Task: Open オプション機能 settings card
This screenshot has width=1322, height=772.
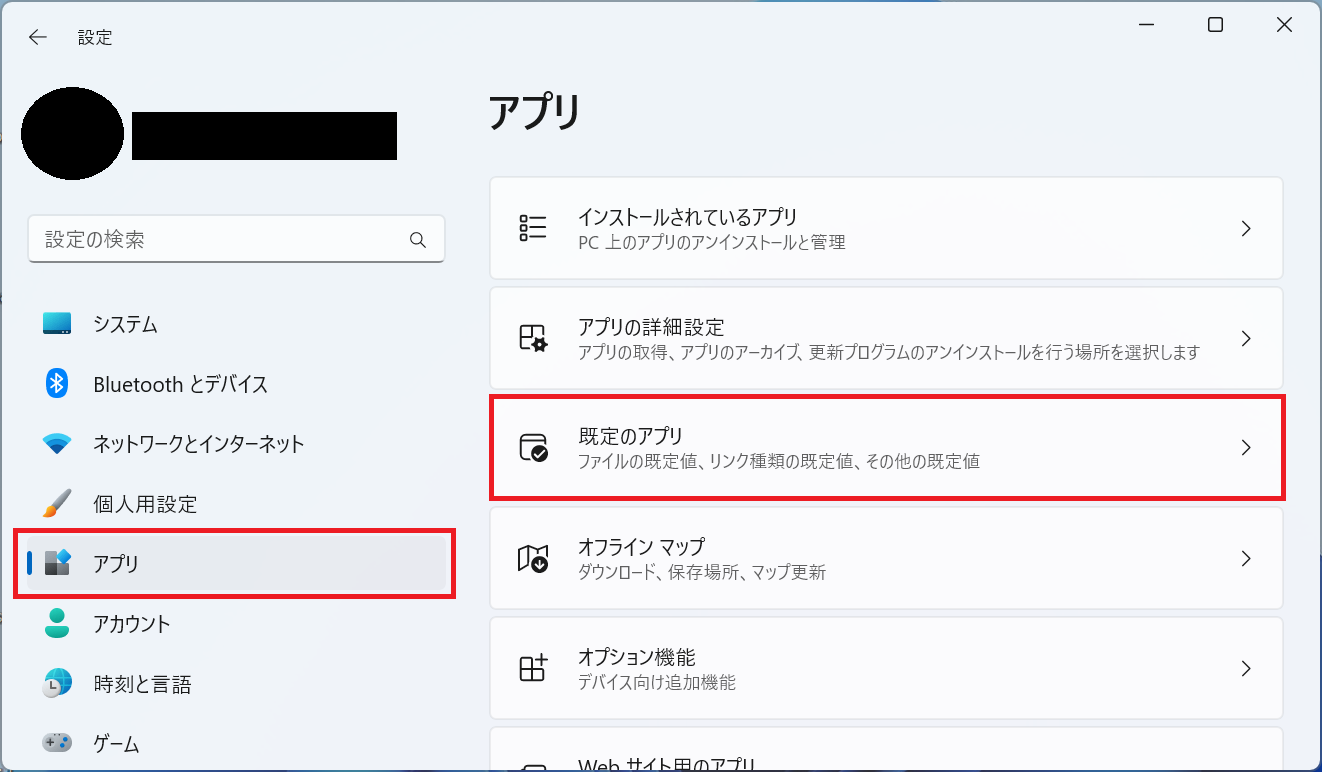Action: point(886,668)
